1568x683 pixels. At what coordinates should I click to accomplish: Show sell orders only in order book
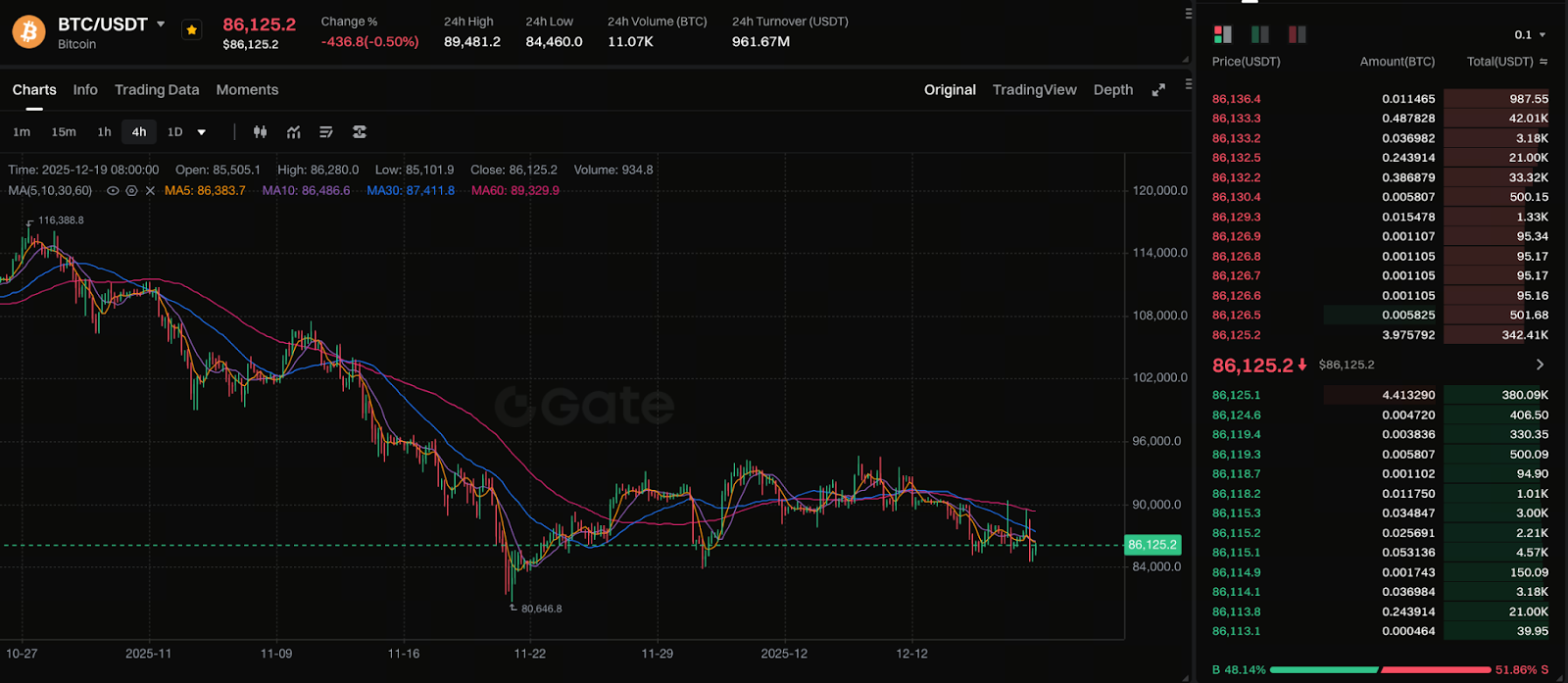pyautogui.click(x=1298, y=34)
